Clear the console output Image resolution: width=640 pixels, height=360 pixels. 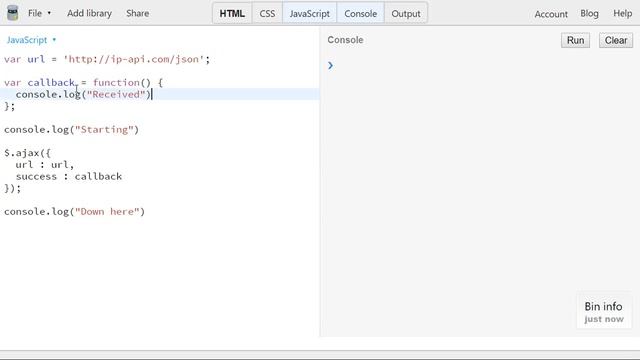tap(616, 40)
